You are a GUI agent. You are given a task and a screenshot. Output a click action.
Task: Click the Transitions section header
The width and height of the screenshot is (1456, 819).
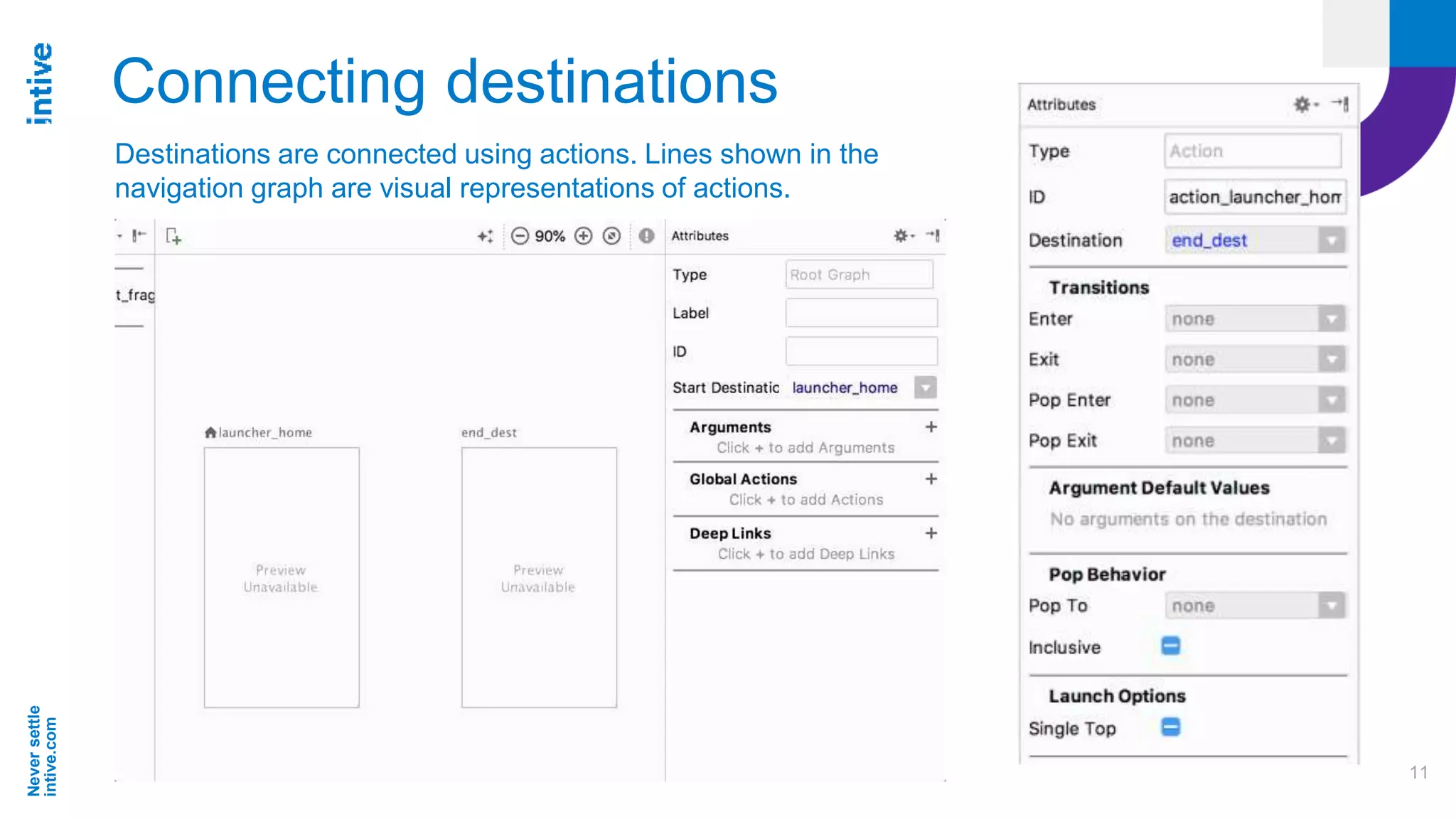(x=1099, y=287)
